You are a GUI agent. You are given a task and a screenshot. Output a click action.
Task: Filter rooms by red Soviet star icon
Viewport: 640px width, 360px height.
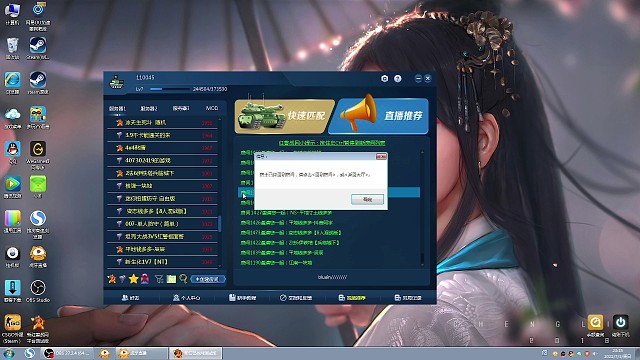[111, 279]
